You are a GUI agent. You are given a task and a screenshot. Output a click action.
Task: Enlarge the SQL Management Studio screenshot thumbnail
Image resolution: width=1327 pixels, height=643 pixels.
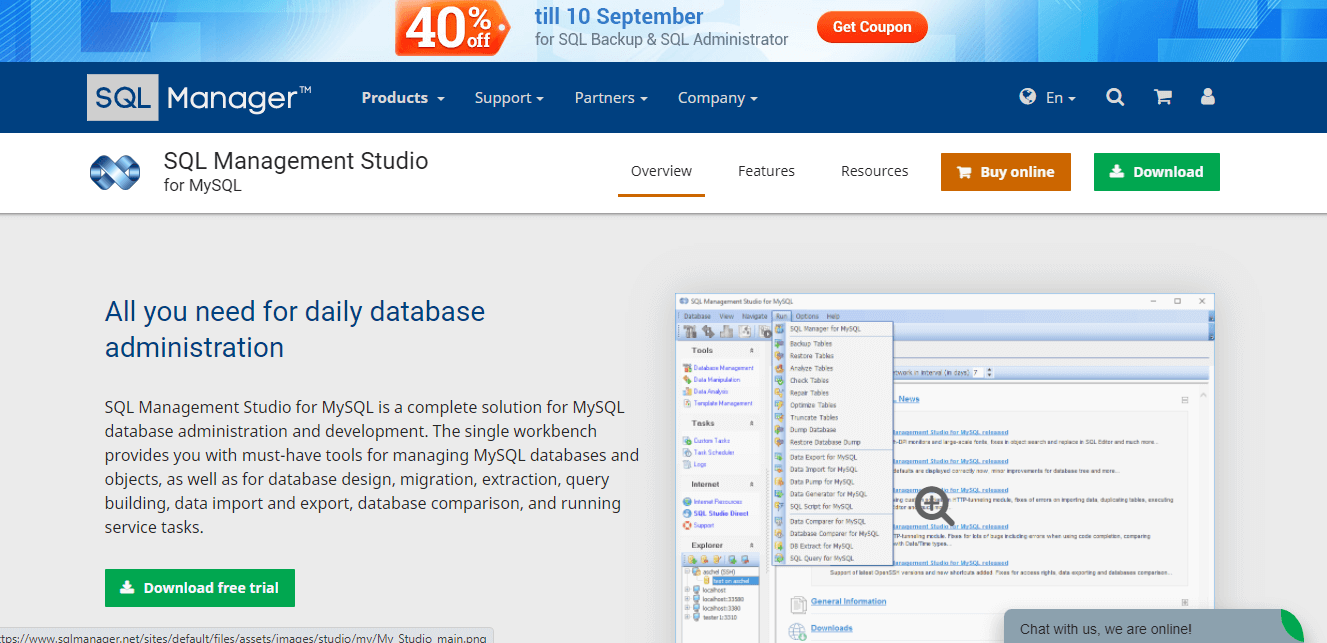(944, 468)
